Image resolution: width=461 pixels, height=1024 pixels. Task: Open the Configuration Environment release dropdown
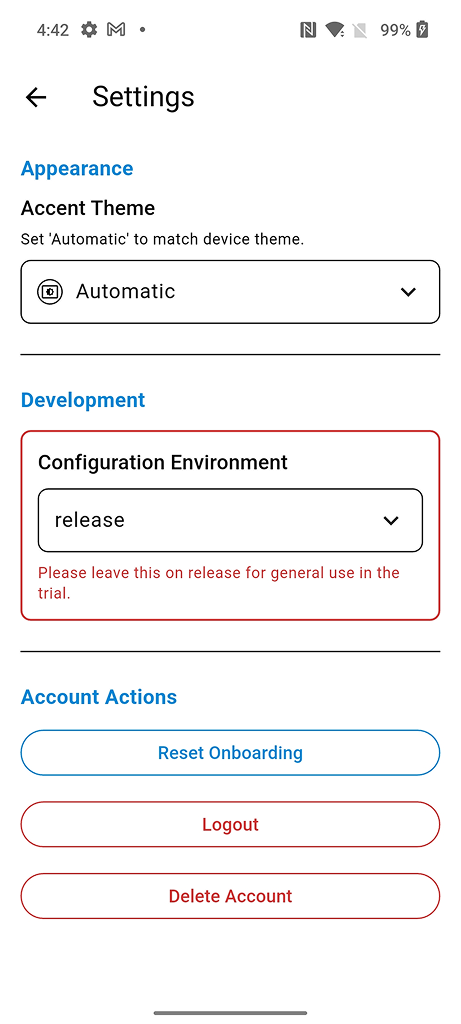(x=230, y=520)
